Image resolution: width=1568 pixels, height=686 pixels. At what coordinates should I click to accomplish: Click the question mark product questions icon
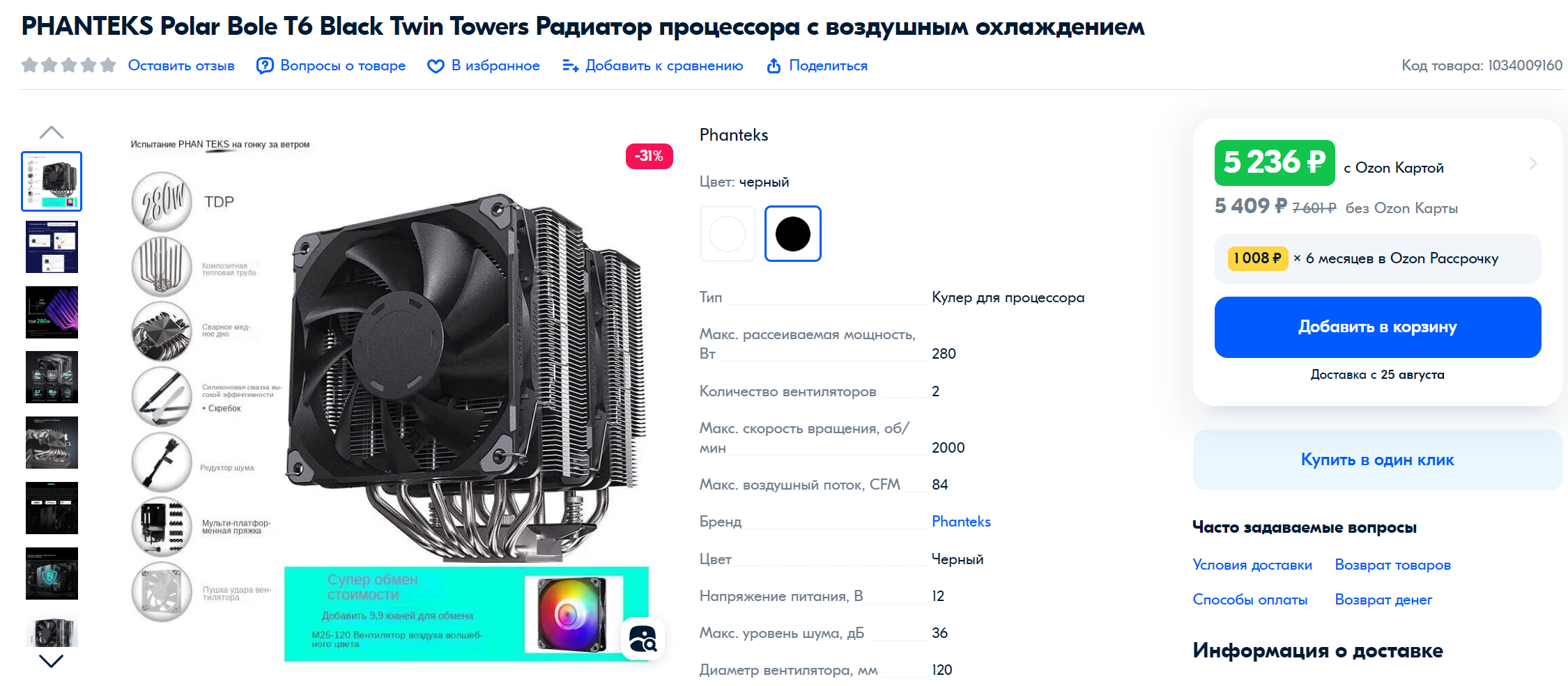click(x=265, y=65)
